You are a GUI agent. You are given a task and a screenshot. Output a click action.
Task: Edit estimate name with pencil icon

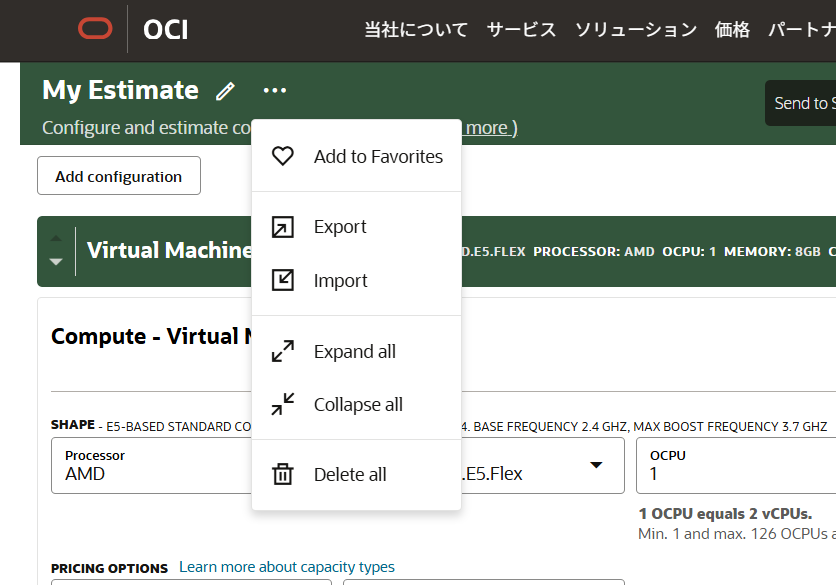(x=226, y=91)
